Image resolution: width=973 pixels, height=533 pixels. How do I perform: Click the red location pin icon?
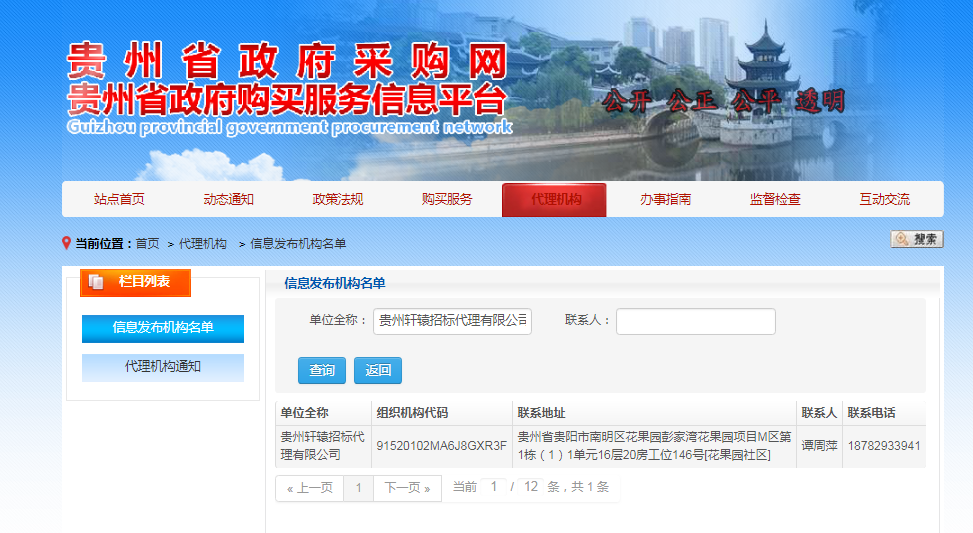tap(67, 243)
